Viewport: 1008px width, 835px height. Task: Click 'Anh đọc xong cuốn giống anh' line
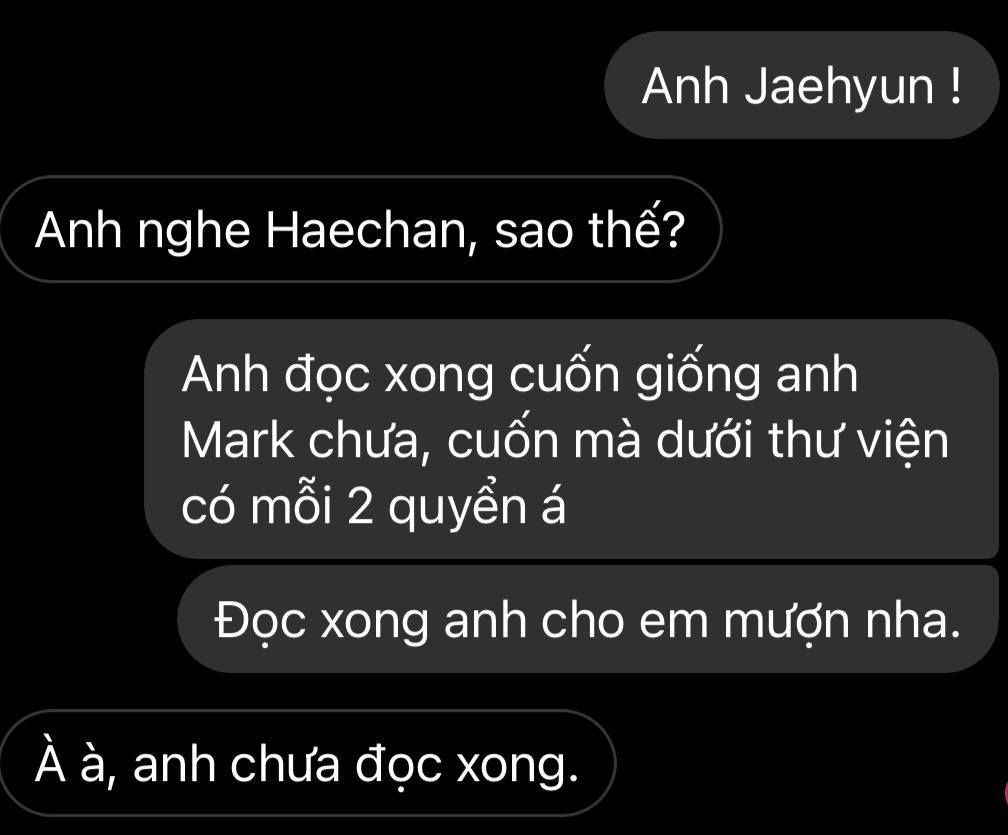click(519, 377)
